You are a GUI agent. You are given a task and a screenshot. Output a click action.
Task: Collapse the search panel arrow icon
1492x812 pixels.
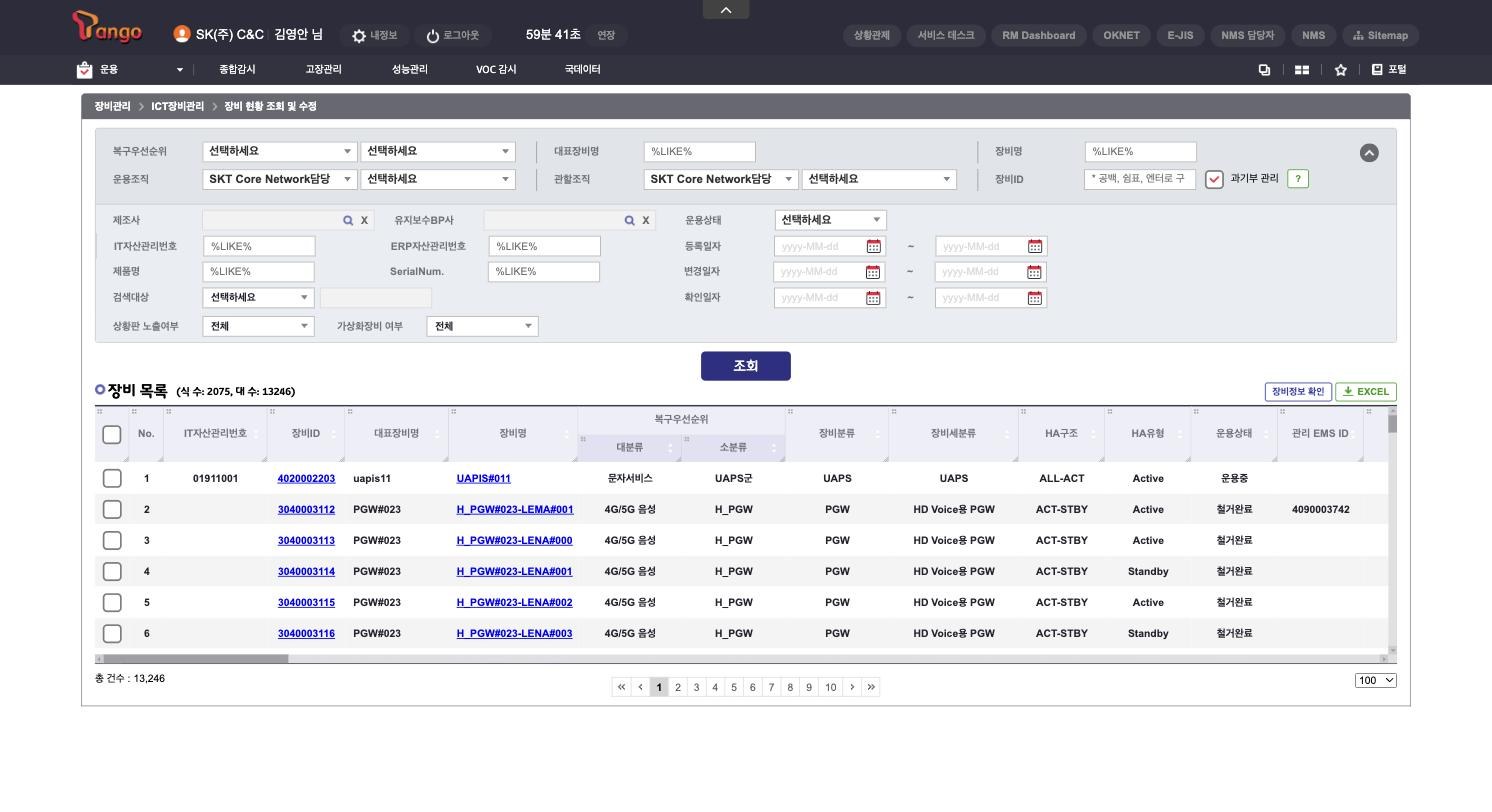(1369, 153)
